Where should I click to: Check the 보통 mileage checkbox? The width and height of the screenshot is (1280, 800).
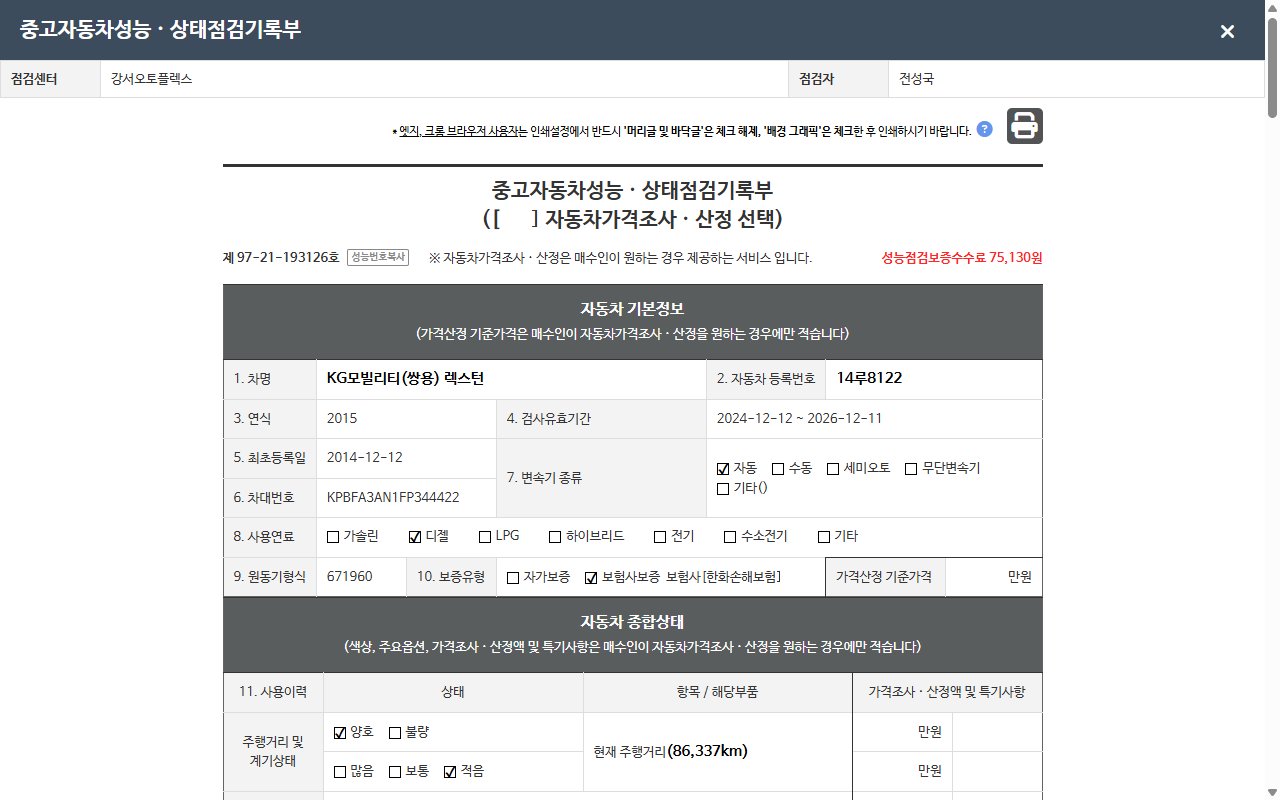pyautogui.click(x=395, y=772)
